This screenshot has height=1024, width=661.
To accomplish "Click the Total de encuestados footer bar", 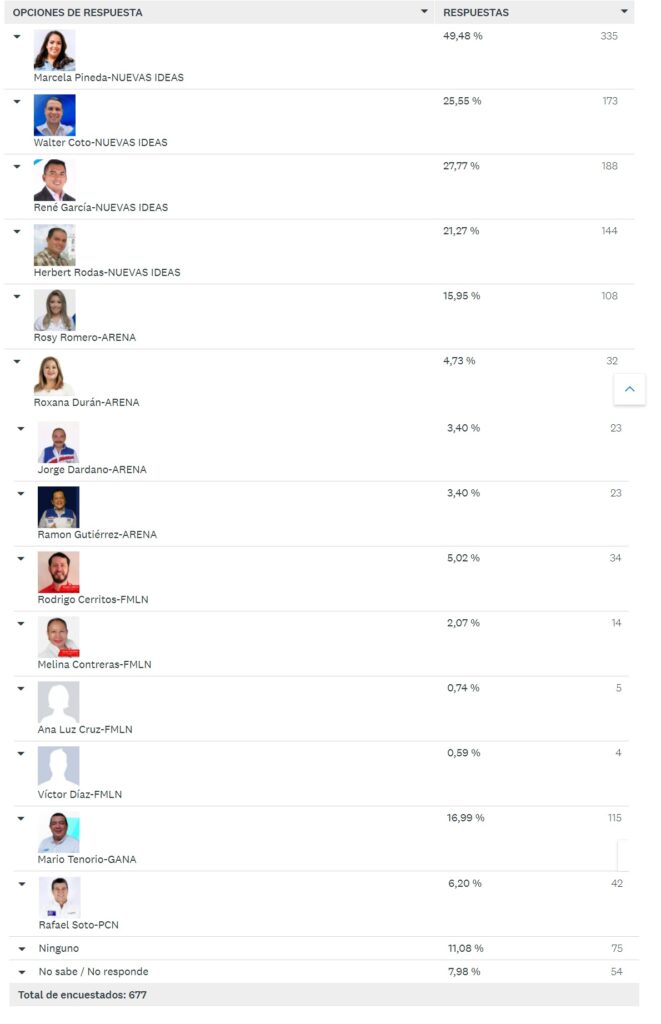I will pos(324,995).
